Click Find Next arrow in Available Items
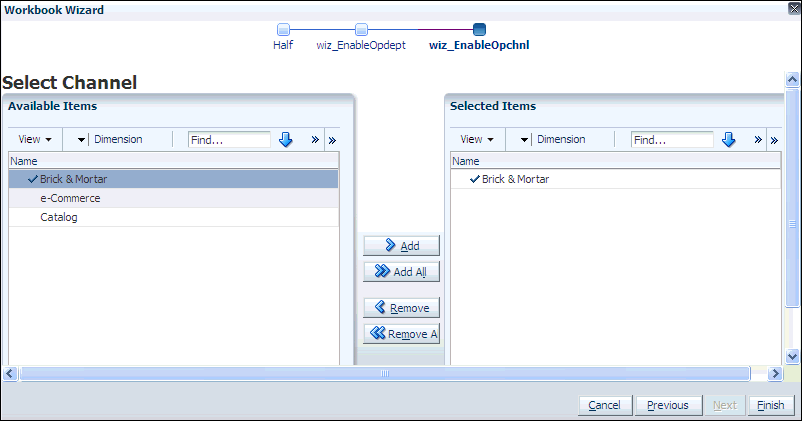The height and width of the screenshot is (421, 802). coord(285,140)
